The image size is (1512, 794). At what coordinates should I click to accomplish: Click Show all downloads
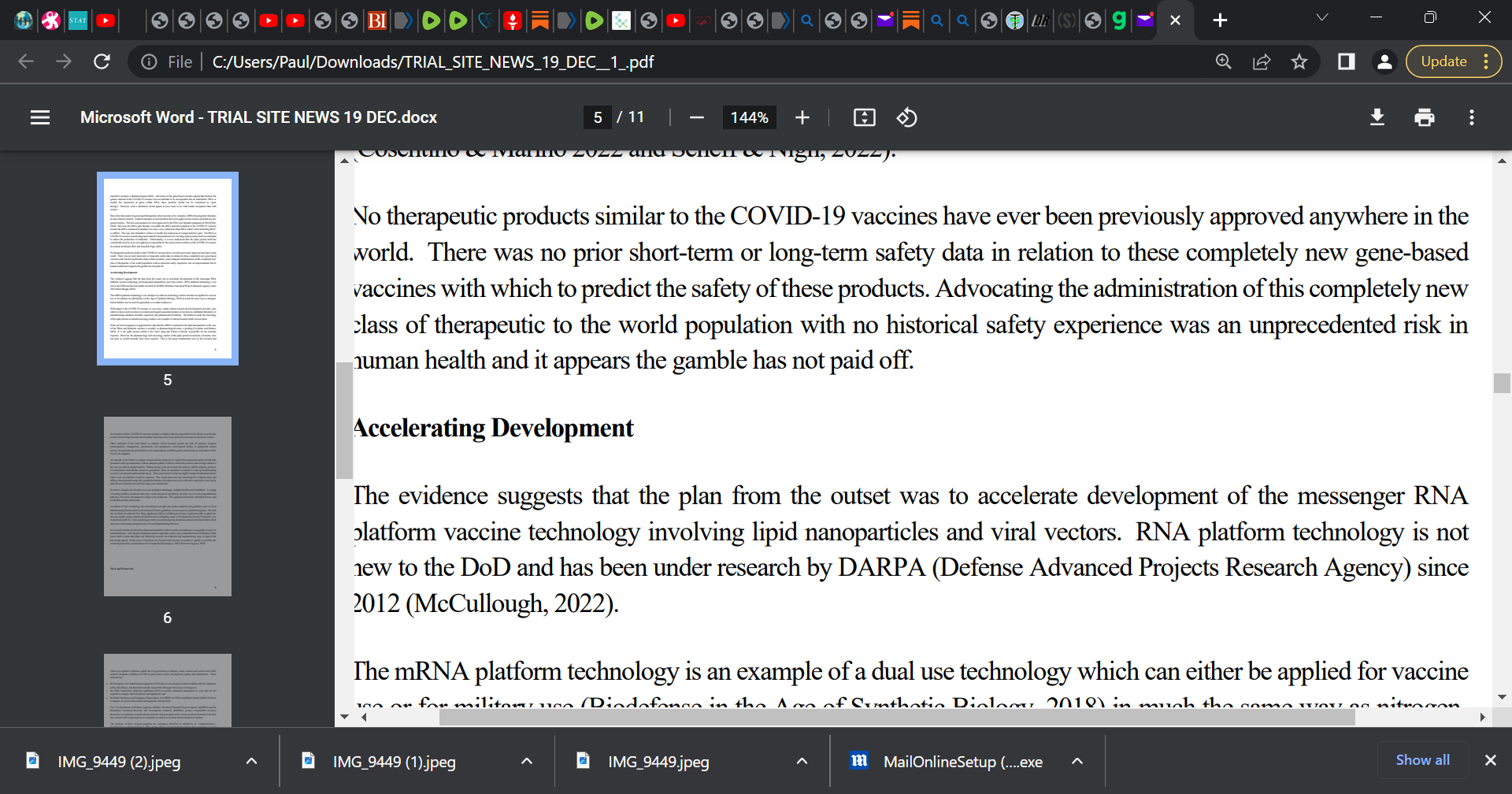tap(1422, 760)
